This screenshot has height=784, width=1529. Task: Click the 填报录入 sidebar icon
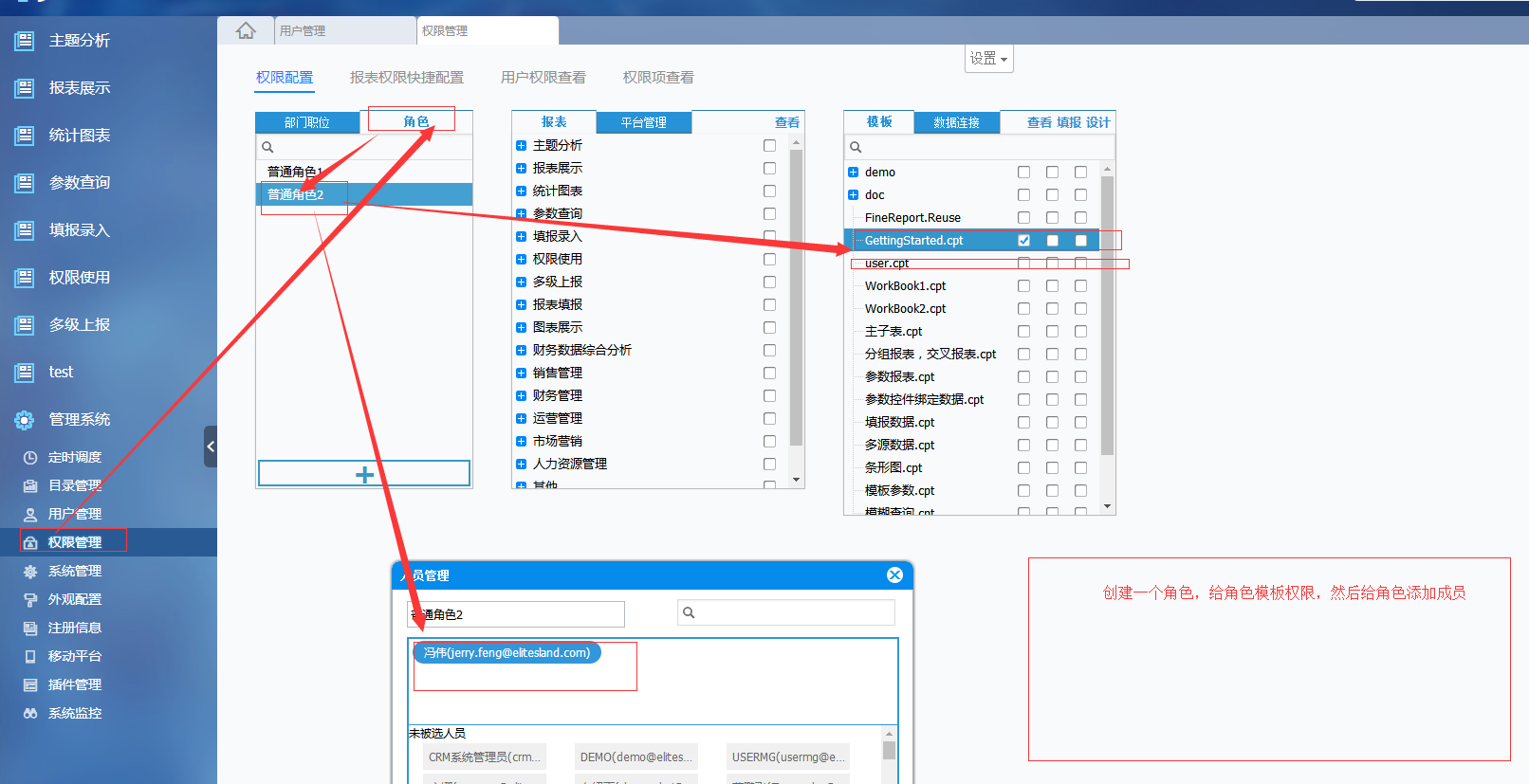(25, 230)
